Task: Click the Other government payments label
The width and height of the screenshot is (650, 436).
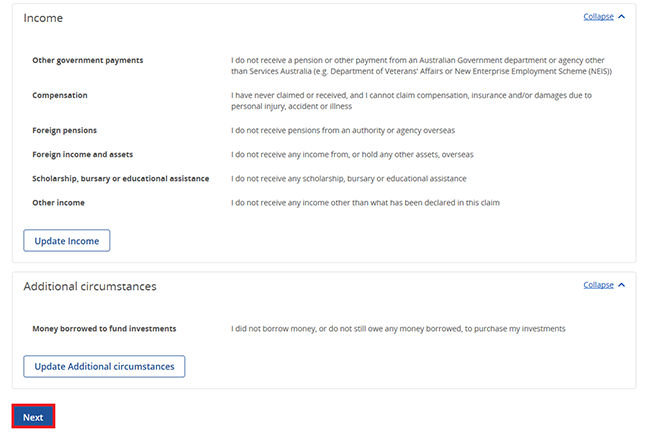Action: pos(88,61)
